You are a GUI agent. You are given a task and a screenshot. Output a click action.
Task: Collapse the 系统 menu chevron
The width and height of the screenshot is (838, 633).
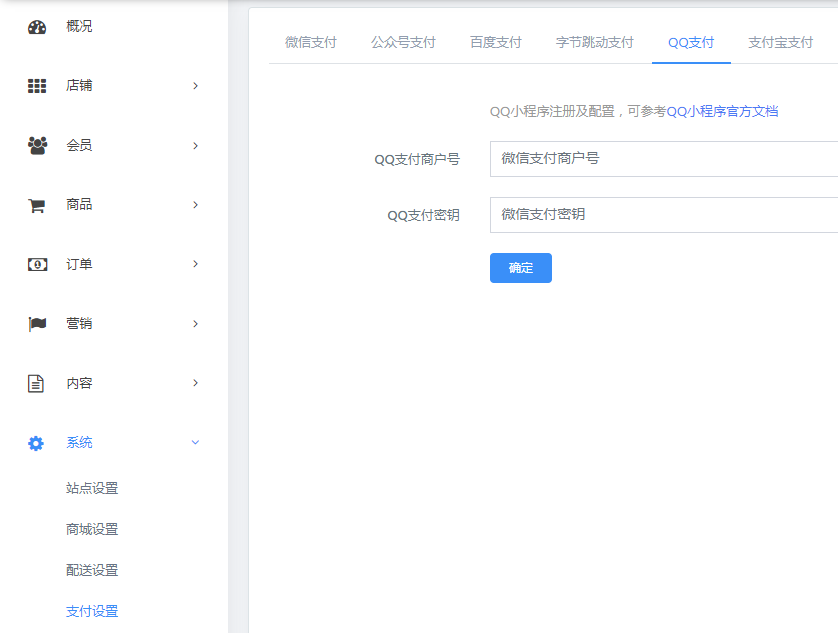click(x=195, y=442)
